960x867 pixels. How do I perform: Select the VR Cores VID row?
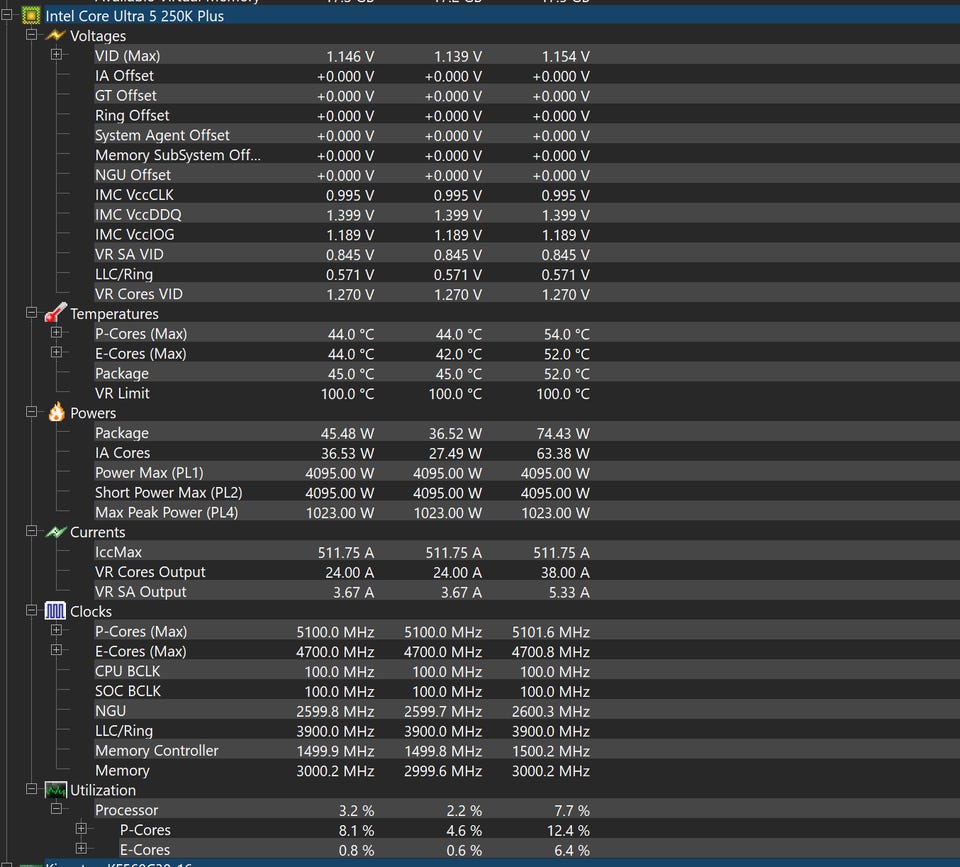[x=527, y=294]
